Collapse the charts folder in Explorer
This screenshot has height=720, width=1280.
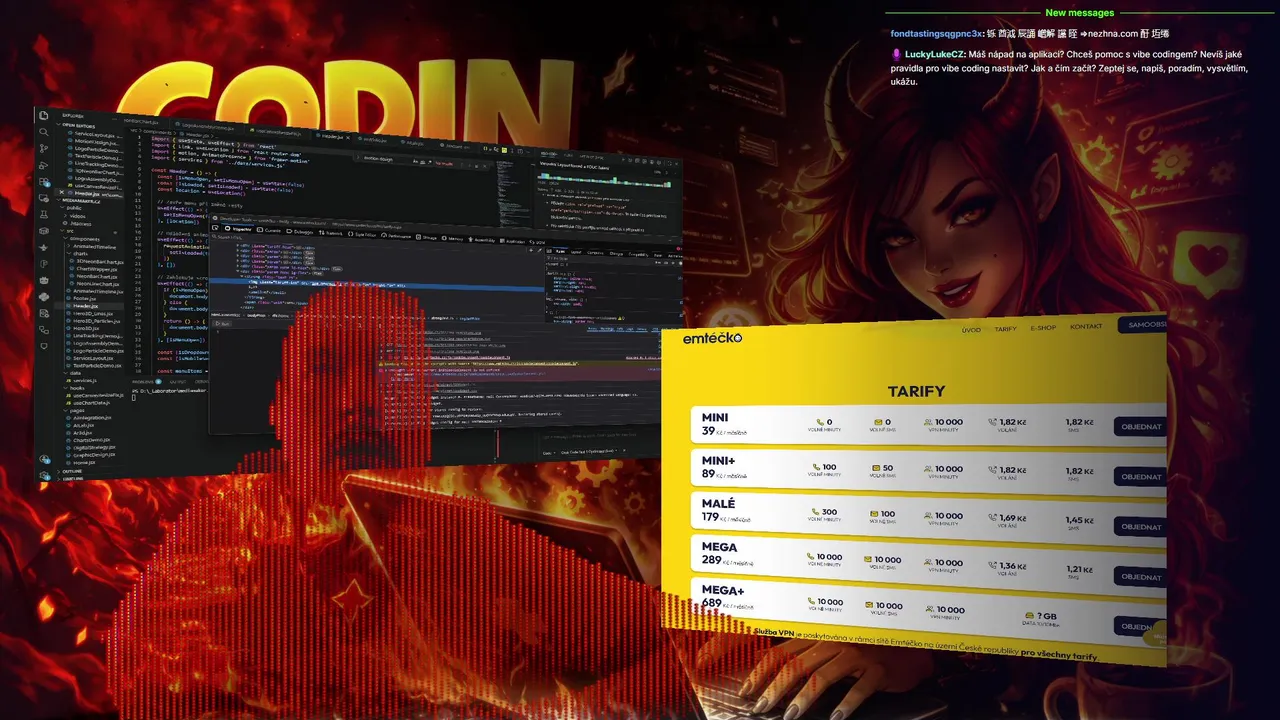tap(80, 253)
